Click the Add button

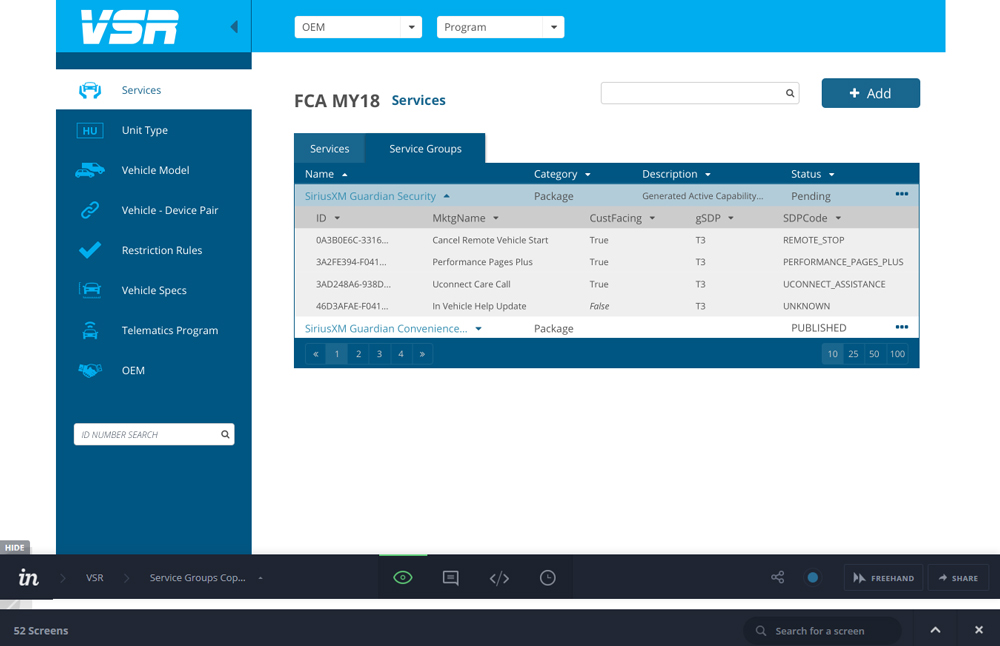tap(870, 93)
